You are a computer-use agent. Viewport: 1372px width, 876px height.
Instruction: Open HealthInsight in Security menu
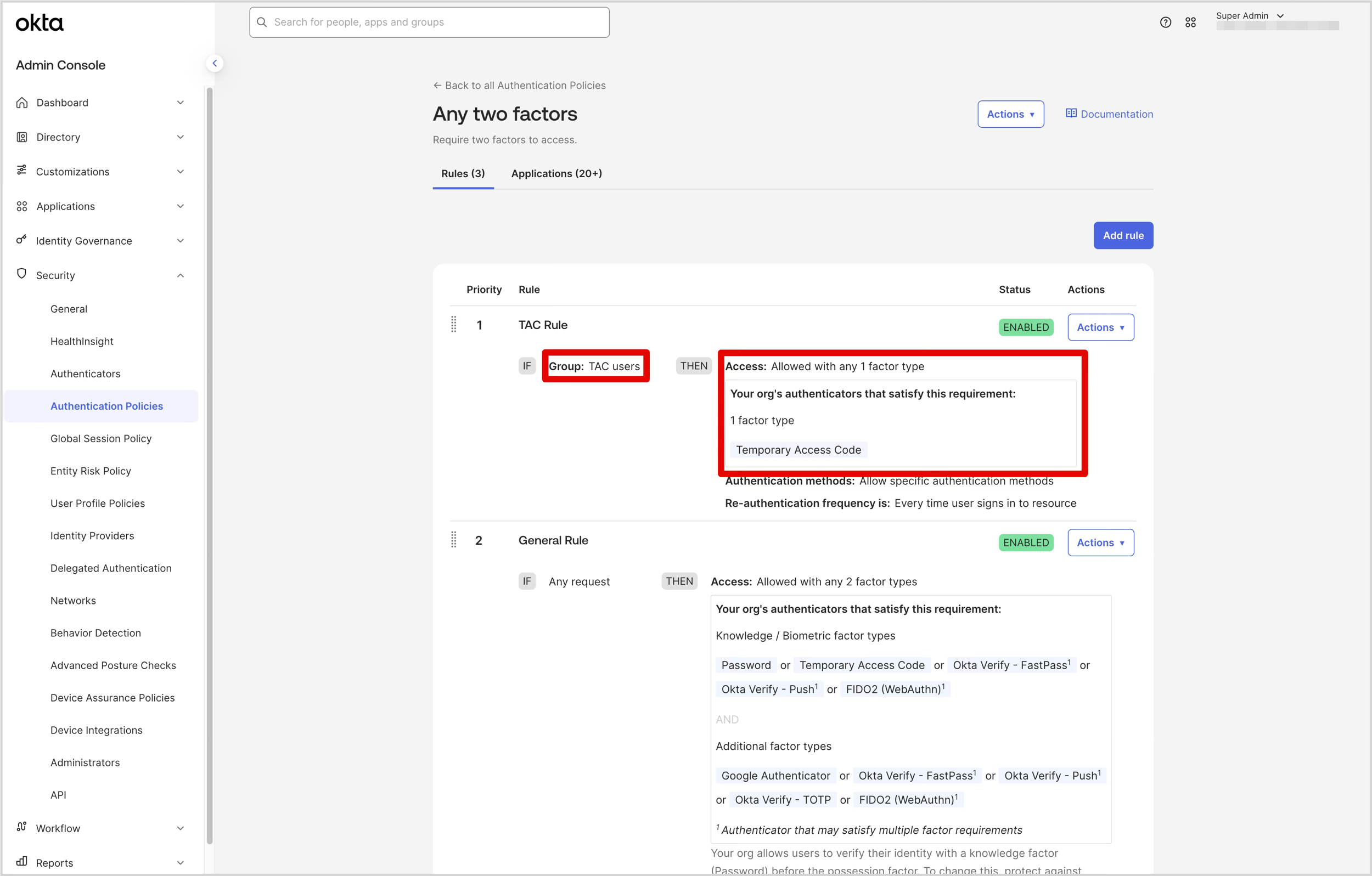[x=81, y=341]
